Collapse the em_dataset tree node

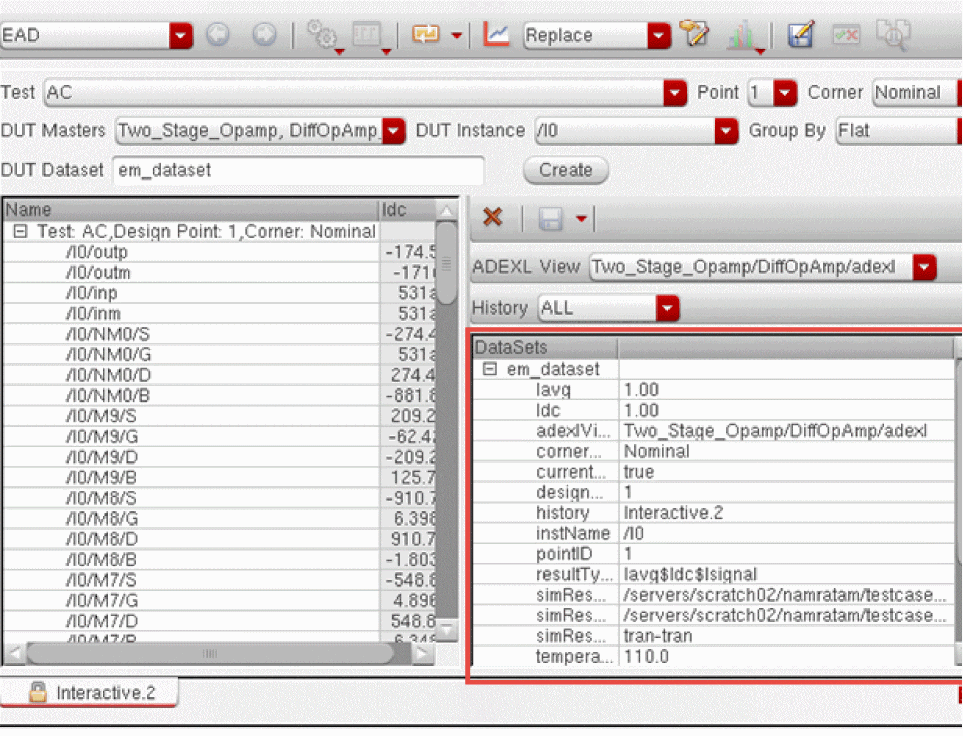pyautogui.click(x=490, y=369)
